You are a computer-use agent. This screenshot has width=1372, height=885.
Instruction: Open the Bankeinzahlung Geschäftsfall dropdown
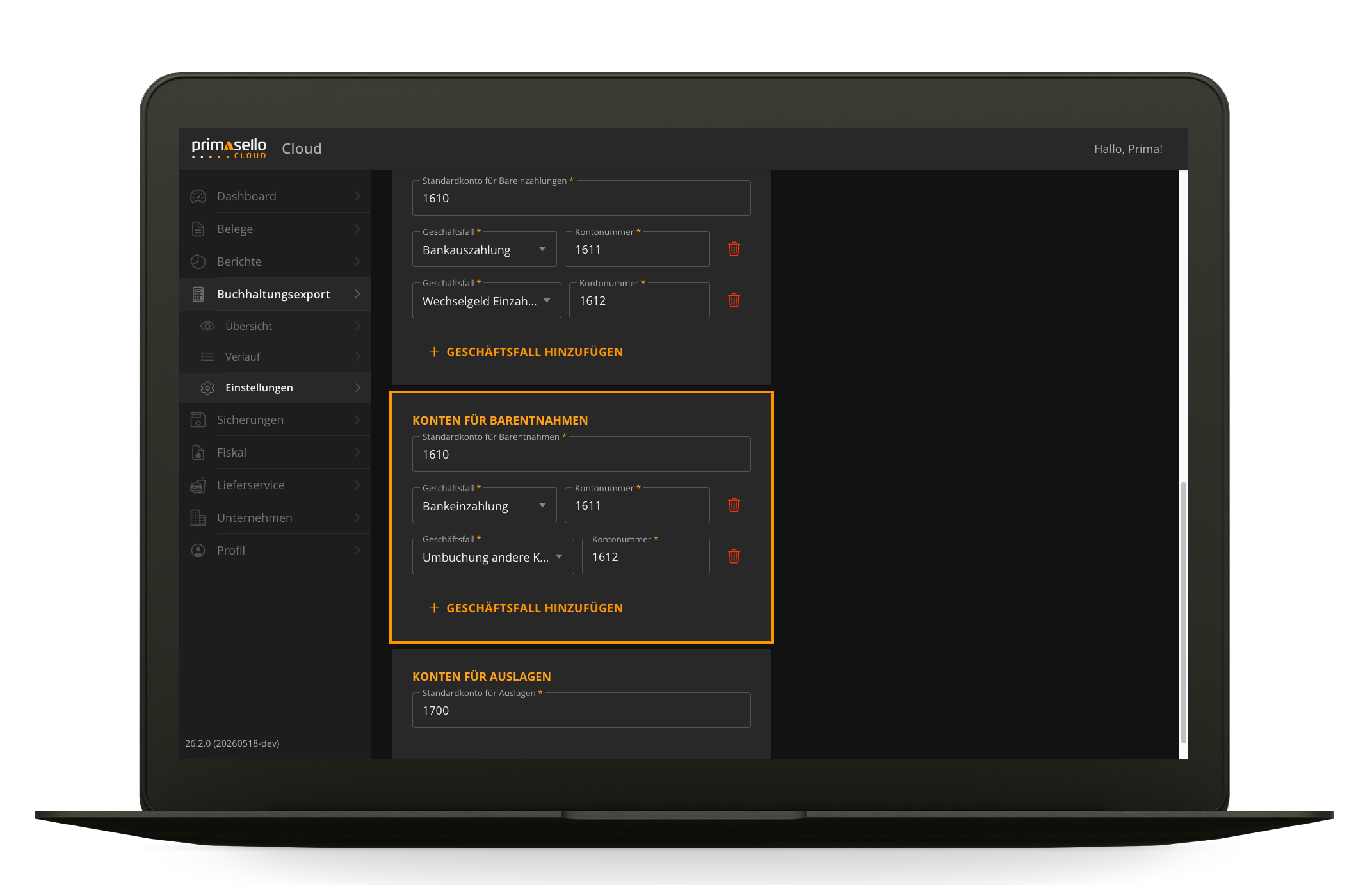(x=485, y=506)
